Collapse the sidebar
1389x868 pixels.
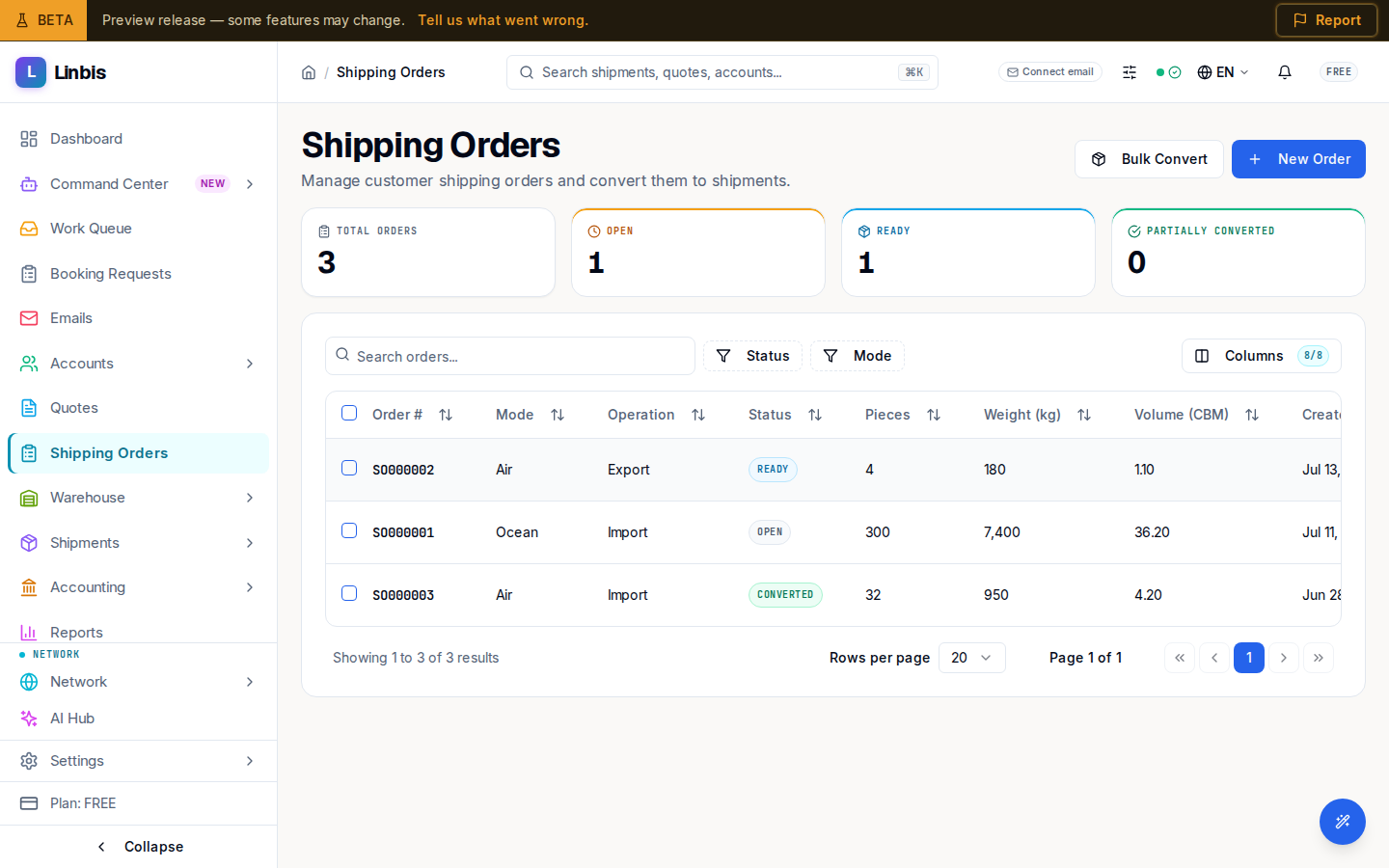click(139, 847)
